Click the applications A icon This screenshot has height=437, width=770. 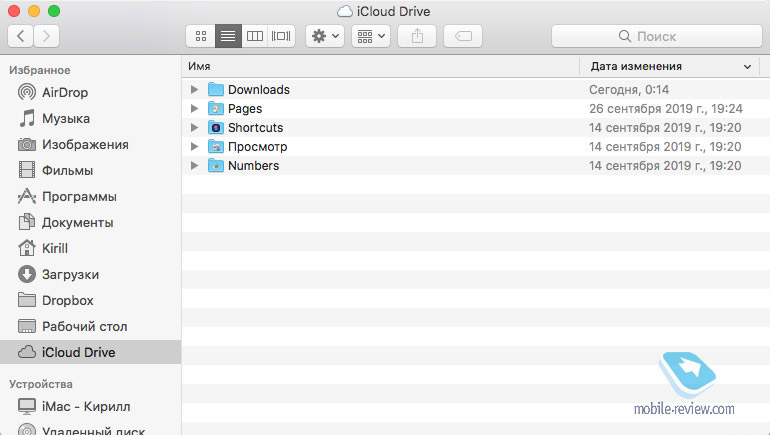tap(27, 196)
